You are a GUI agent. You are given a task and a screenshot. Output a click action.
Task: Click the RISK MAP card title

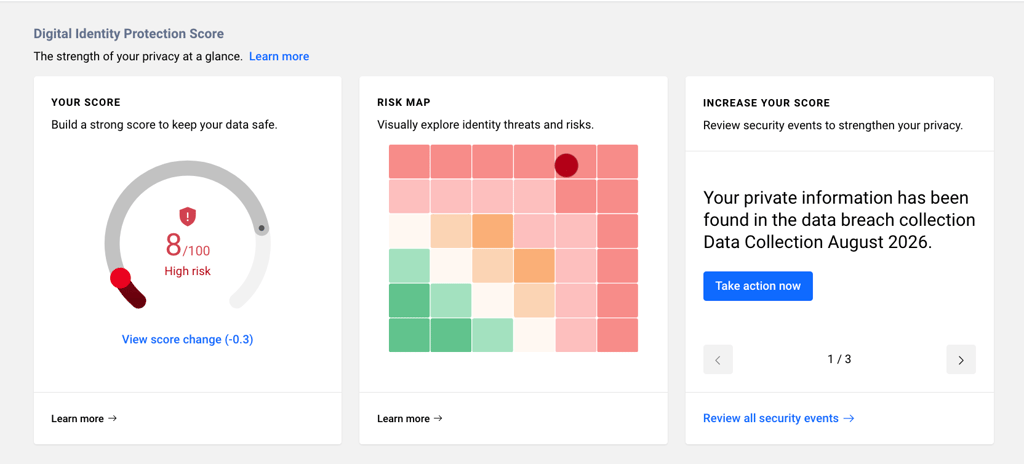pos(404,103)
